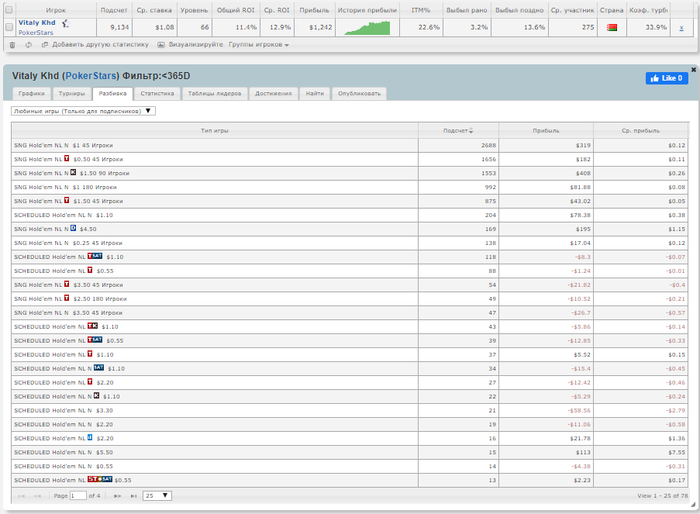Open the Найти tab
The image size is (700, 514).
[x=315, y=94]
